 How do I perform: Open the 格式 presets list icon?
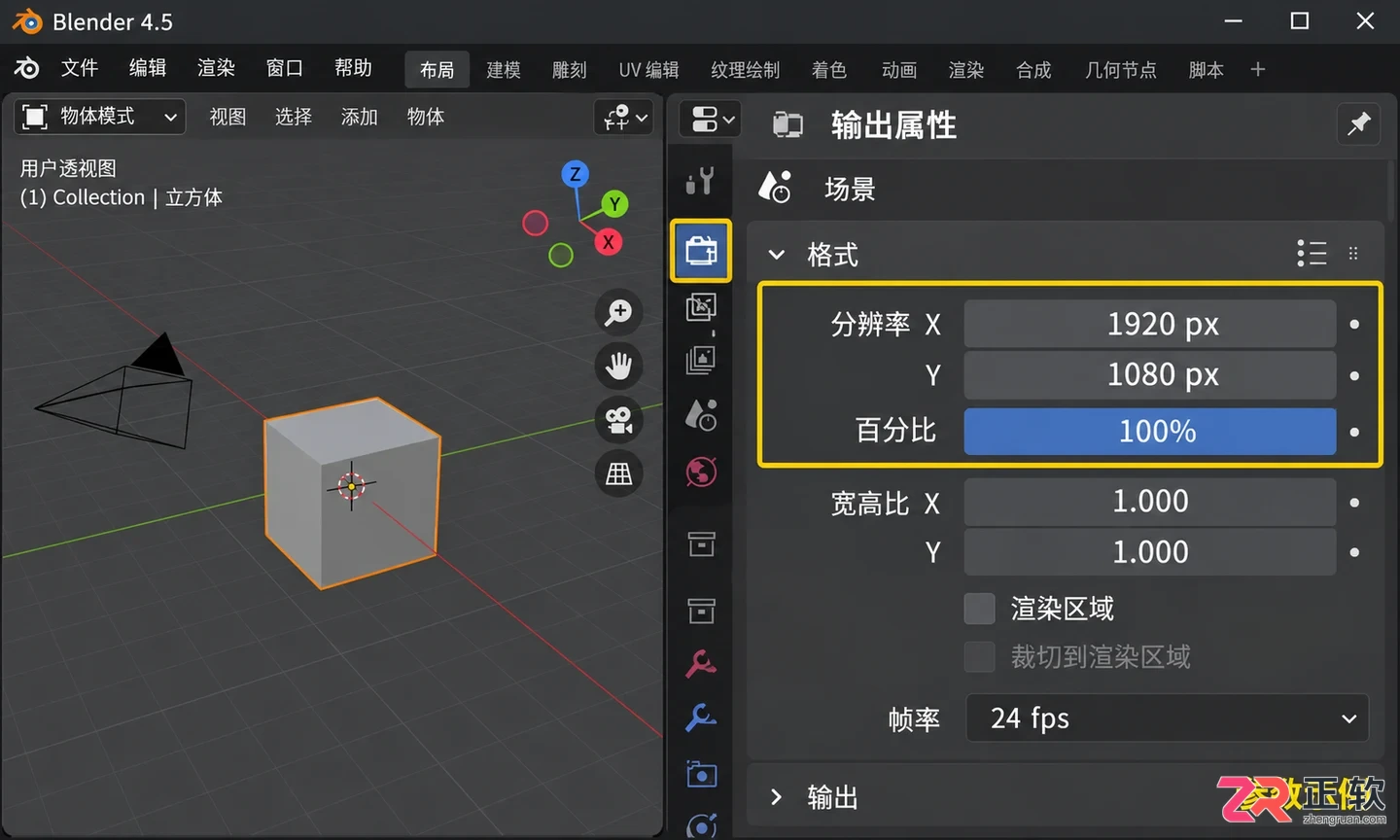tap(1312, 254)
